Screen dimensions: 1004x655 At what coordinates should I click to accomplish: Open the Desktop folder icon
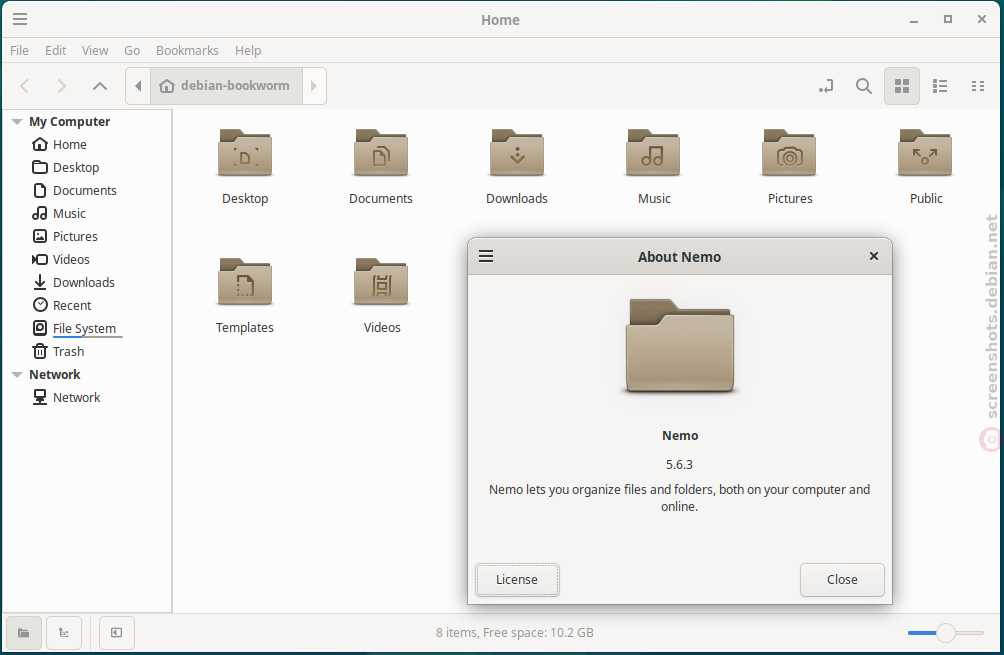pyautogui.click(x=245, y=154)
